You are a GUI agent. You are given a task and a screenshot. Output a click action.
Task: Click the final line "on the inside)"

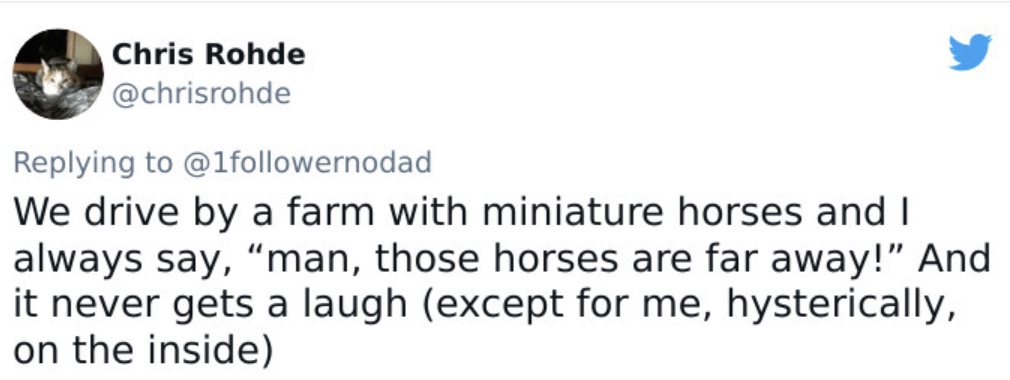(144, 352)
